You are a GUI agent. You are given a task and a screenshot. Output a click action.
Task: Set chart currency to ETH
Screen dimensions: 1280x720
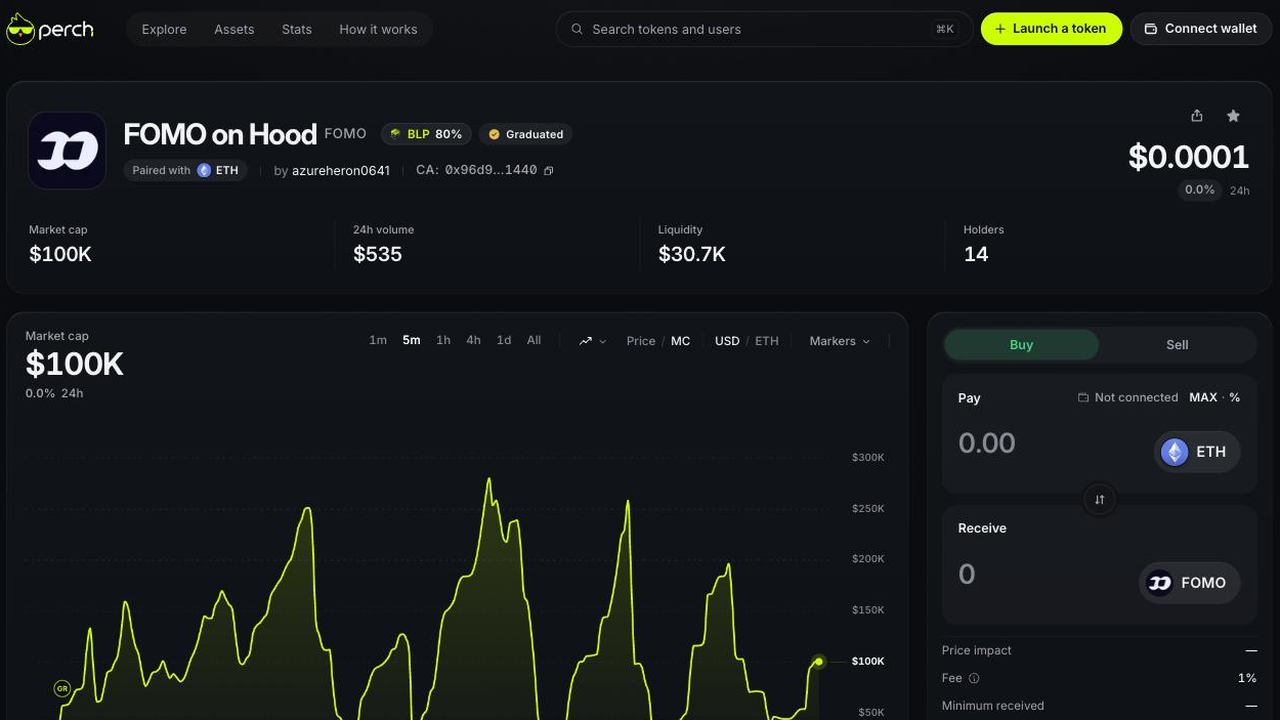pos(767,341)
